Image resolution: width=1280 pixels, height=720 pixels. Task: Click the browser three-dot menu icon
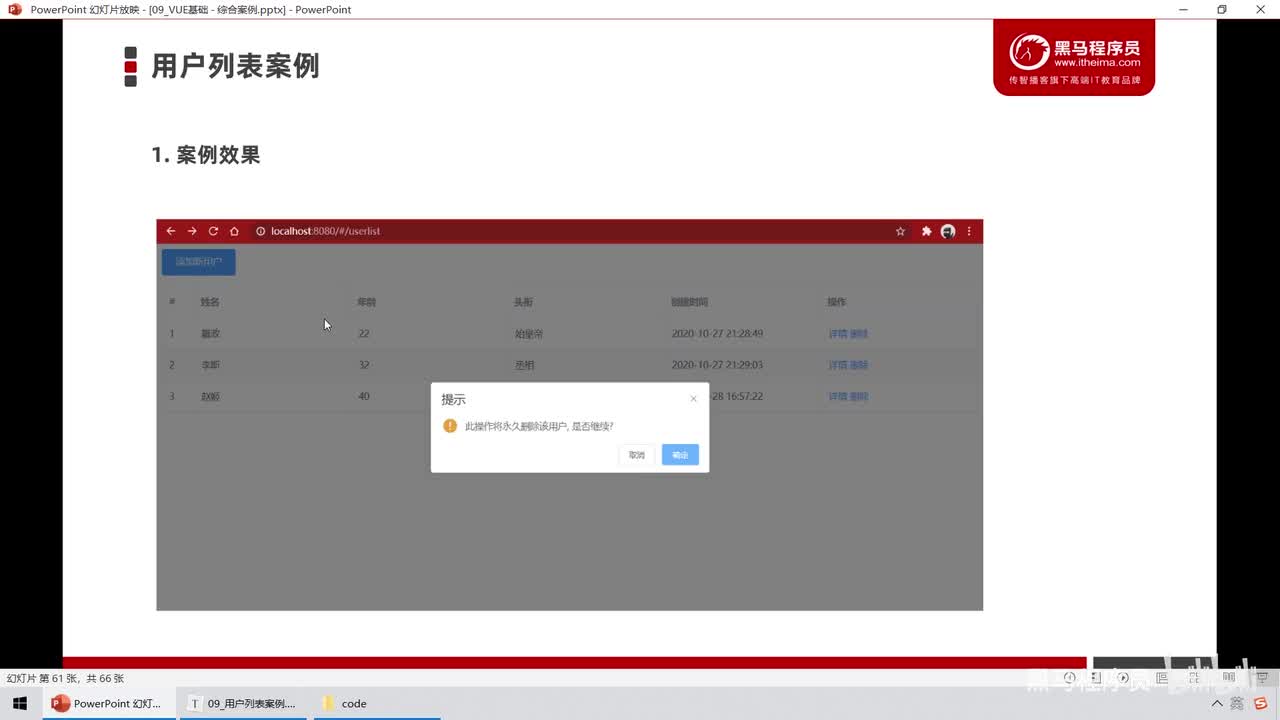968,231
